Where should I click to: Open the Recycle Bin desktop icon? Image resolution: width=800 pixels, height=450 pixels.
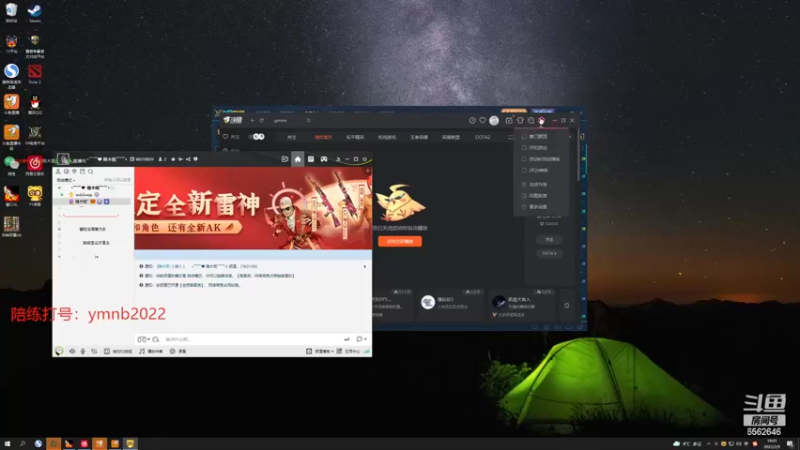tap(11, 12)
